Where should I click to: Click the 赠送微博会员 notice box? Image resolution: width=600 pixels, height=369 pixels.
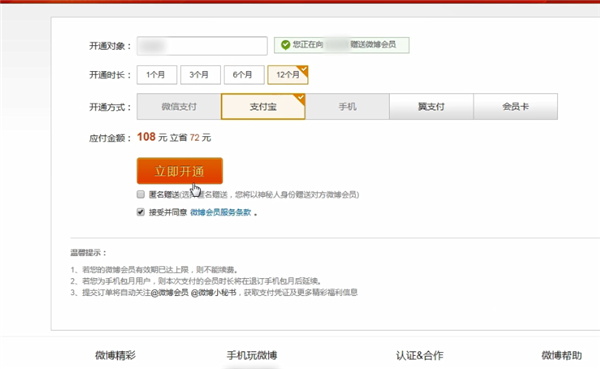pos(341,45)
